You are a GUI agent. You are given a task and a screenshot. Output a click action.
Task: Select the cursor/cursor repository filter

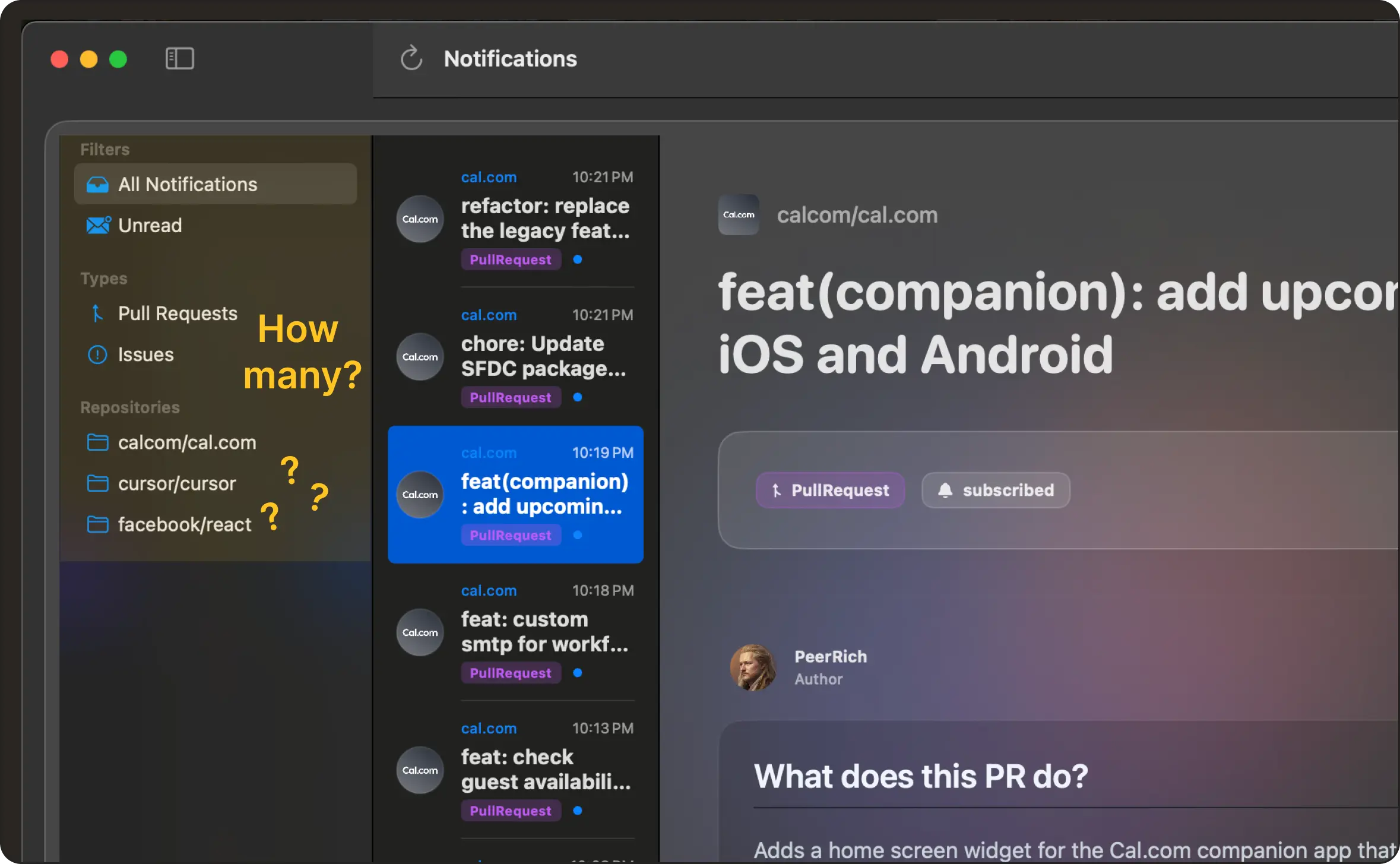(177, 483)
